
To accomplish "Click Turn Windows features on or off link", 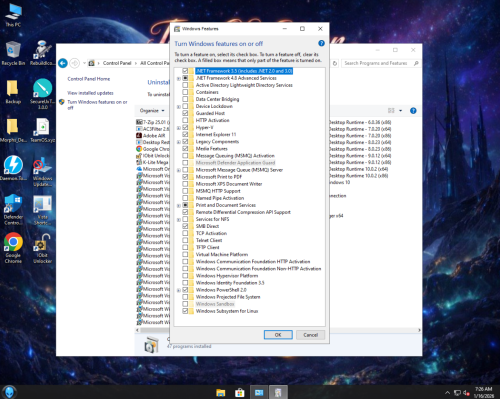I will point(97,105).
